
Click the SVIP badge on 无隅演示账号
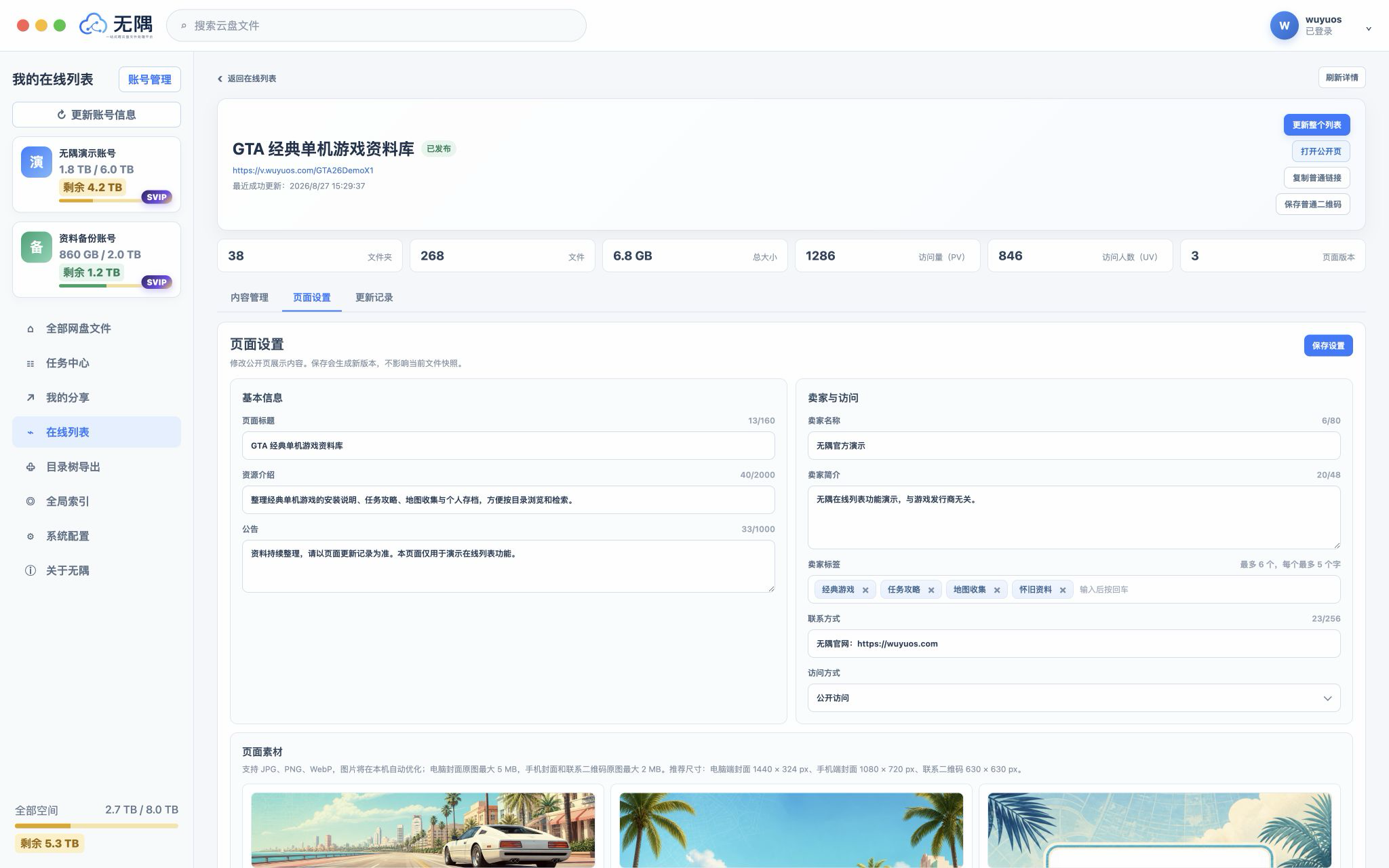click(x=157, y=197)
